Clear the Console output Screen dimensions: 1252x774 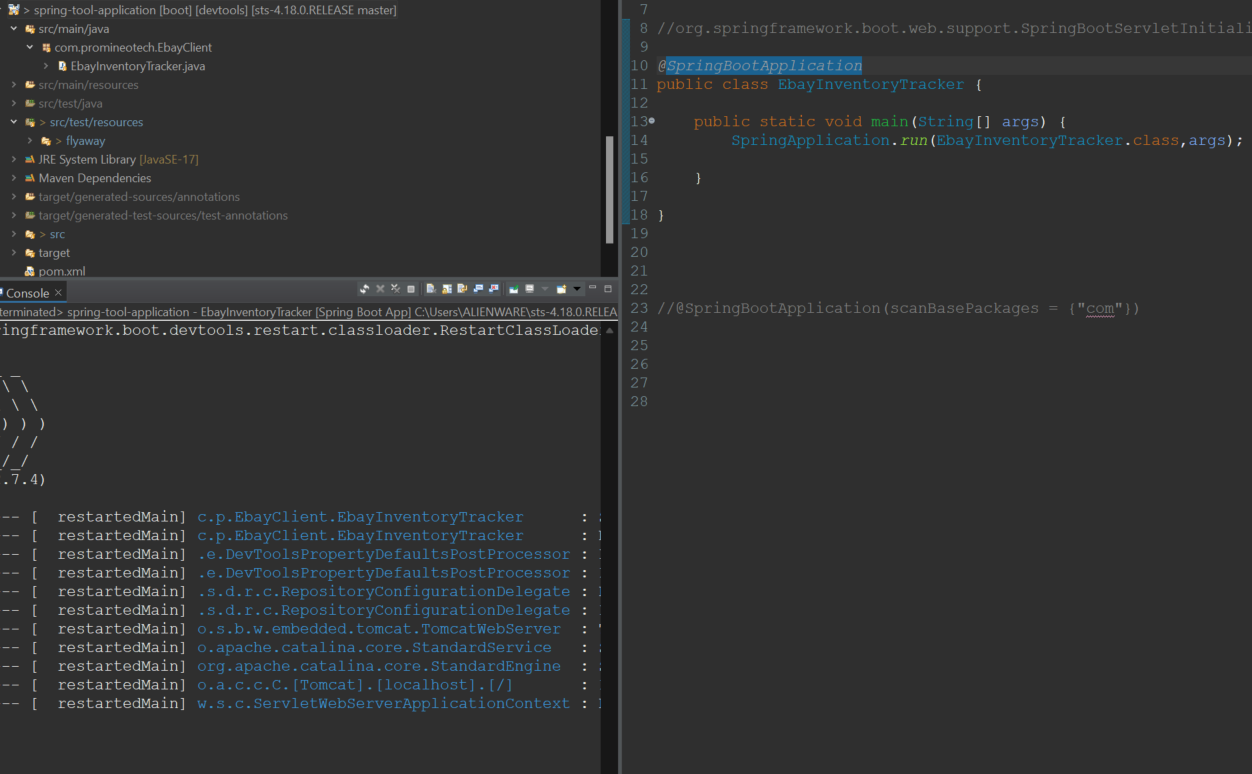coord(432,288)
